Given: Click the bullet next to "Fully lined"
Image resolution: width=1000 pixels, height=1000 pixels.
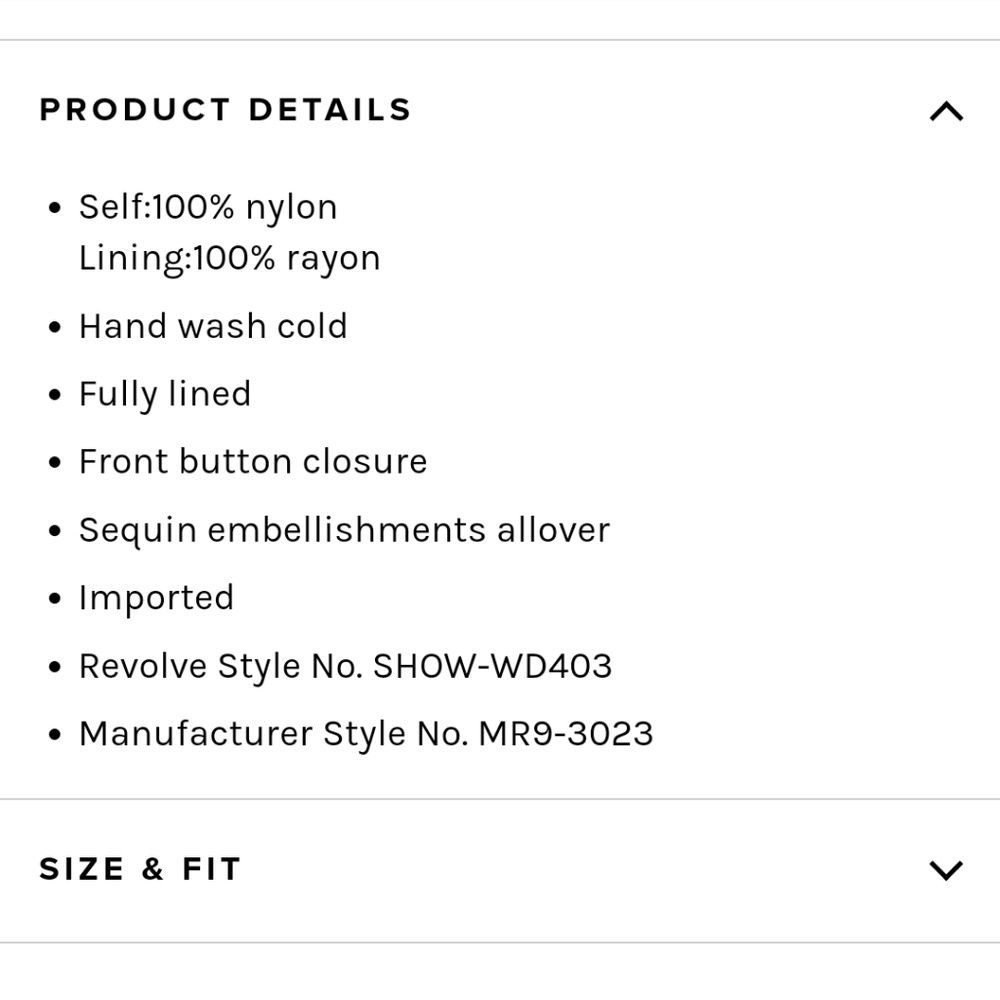Looking at the screenshot, I should point(55,396).
